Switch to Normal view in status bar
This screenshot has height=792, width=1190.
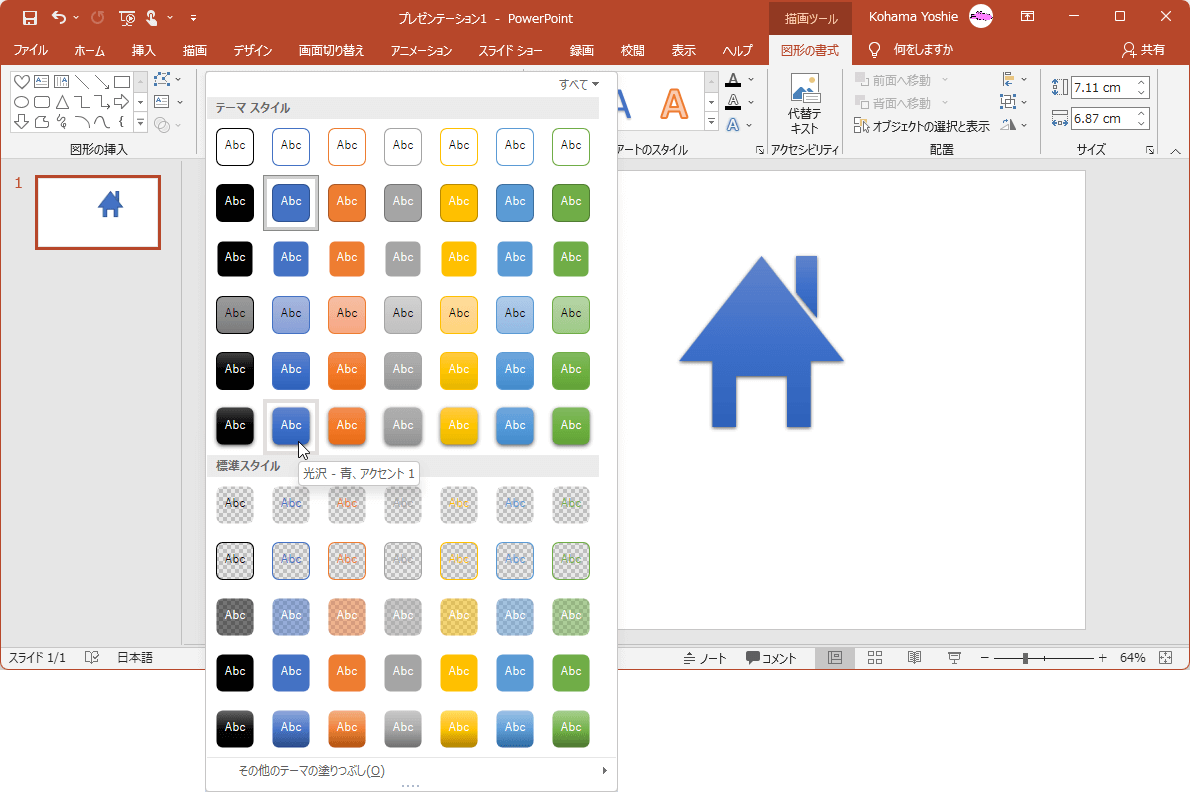tap(835, 658)
